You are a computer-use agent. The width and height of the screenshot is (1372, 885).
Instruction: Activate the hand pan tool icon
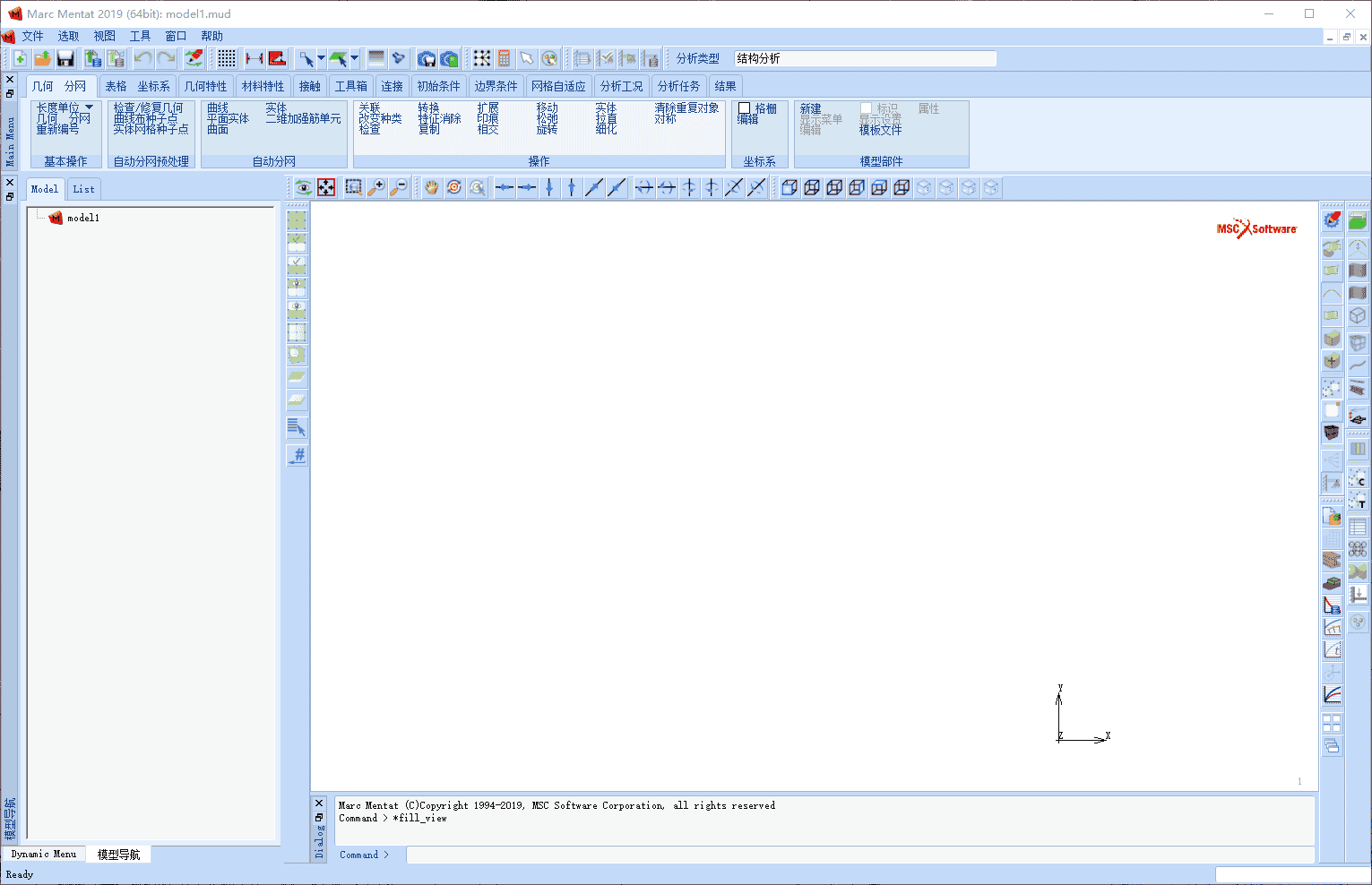pyautogui.click(x=432, y=187)
